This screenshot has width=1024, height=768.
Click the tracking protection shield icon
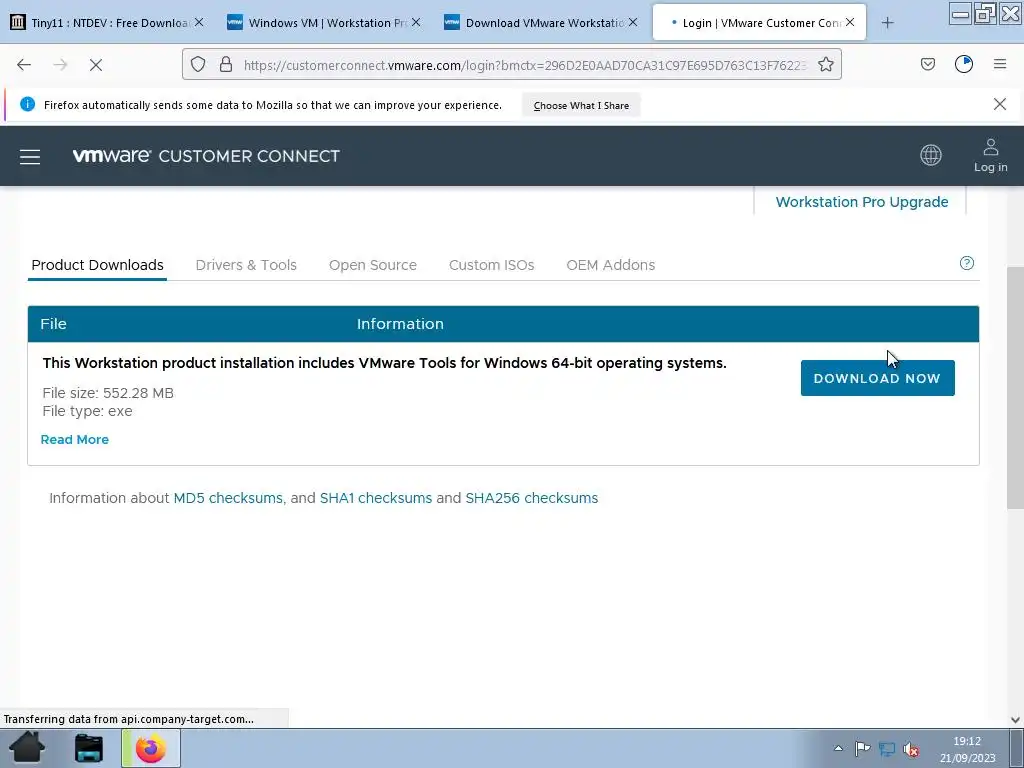[x=198, y=65]
